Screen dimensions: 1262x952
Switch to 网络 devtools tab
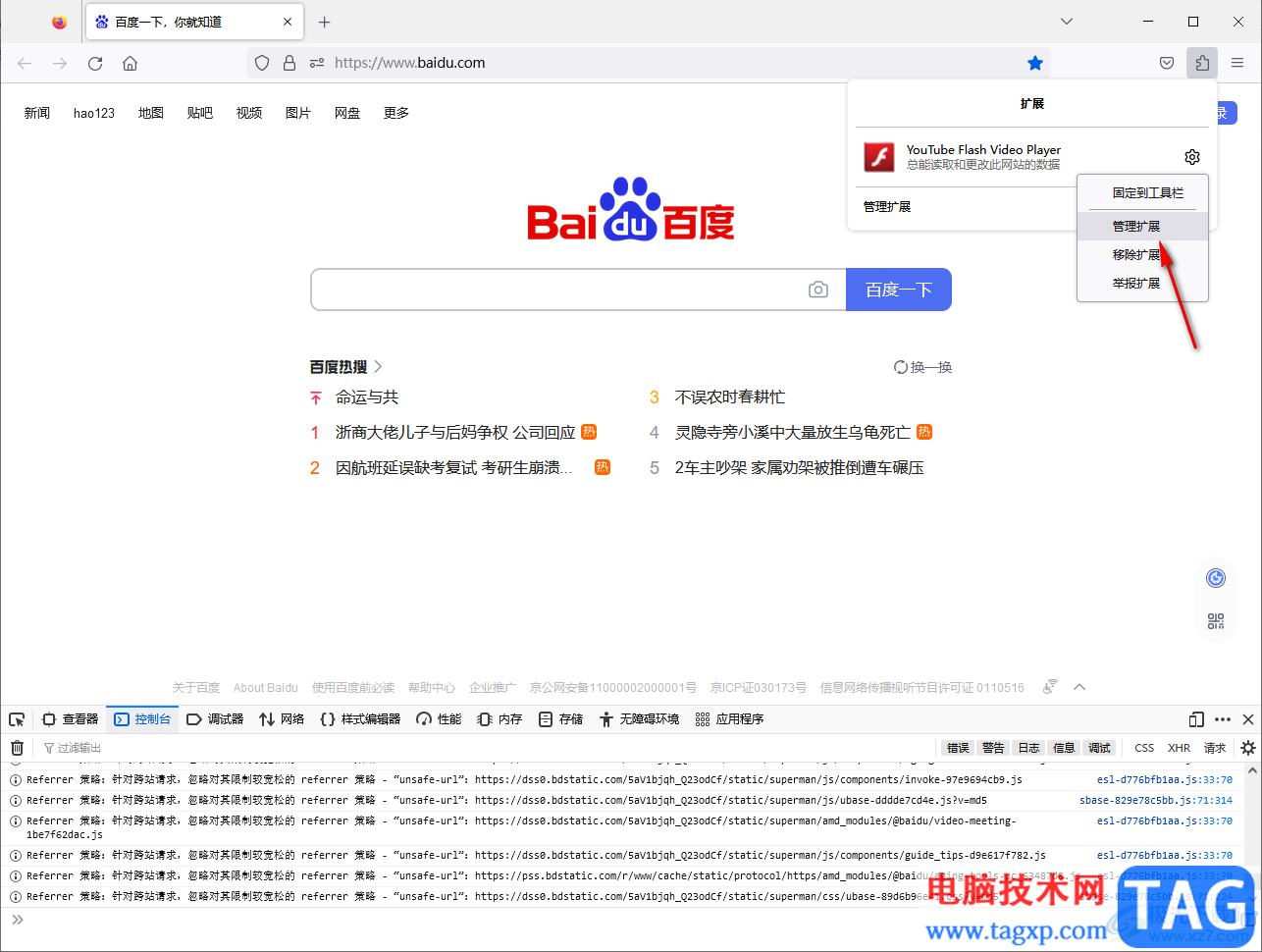pos(282,719)
